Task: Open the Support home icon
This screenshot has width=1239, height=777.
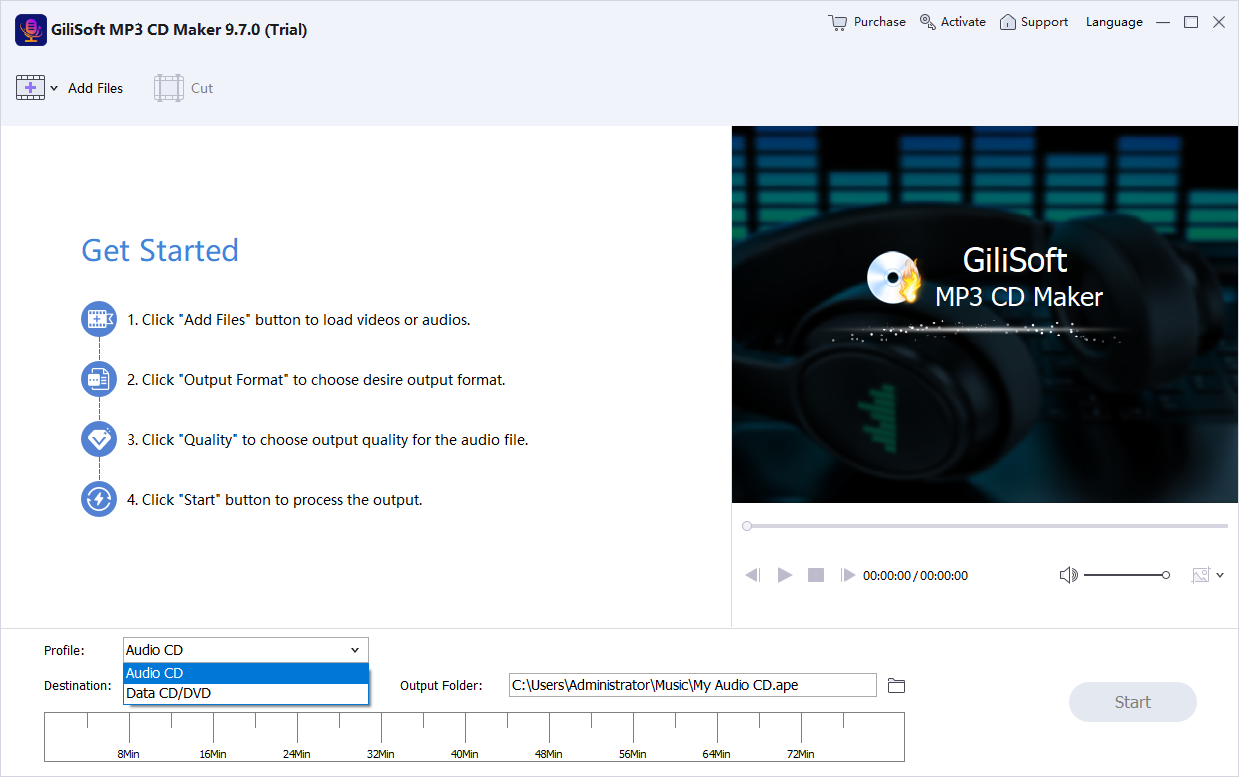Action: tap(1008, 22)
